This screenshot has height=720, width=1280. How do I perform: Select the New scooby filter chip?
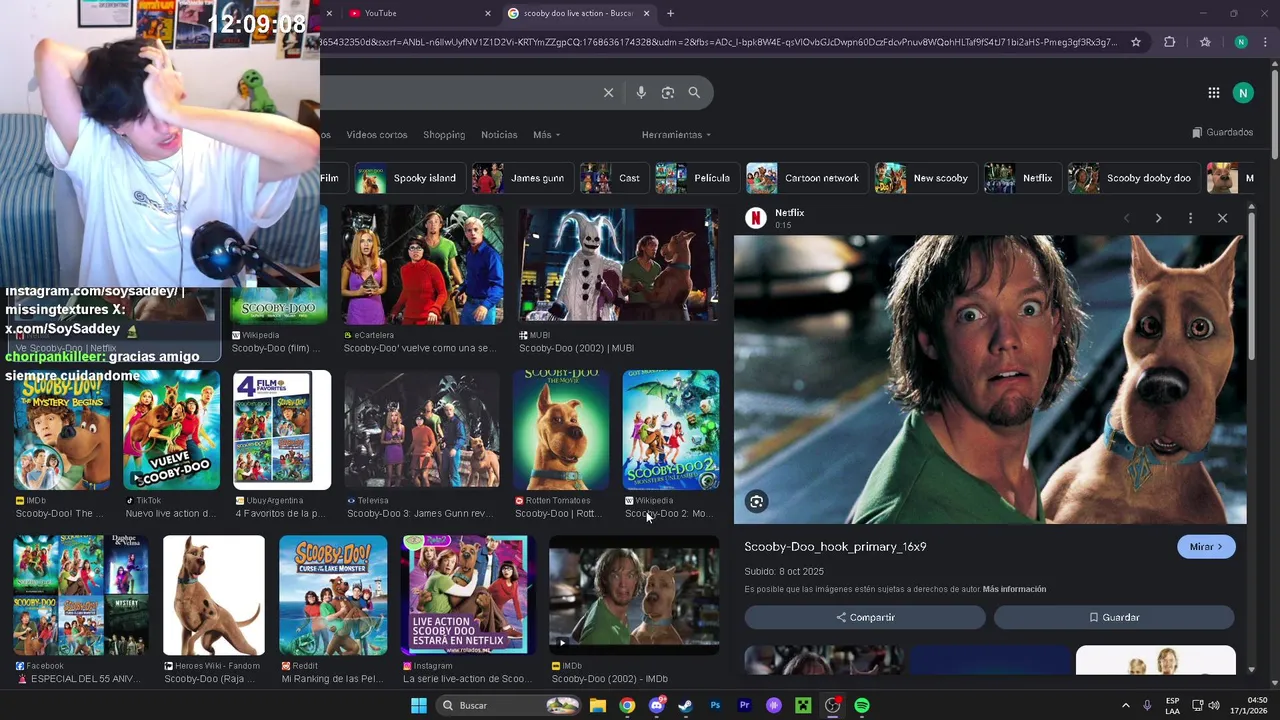click(925, 178)
